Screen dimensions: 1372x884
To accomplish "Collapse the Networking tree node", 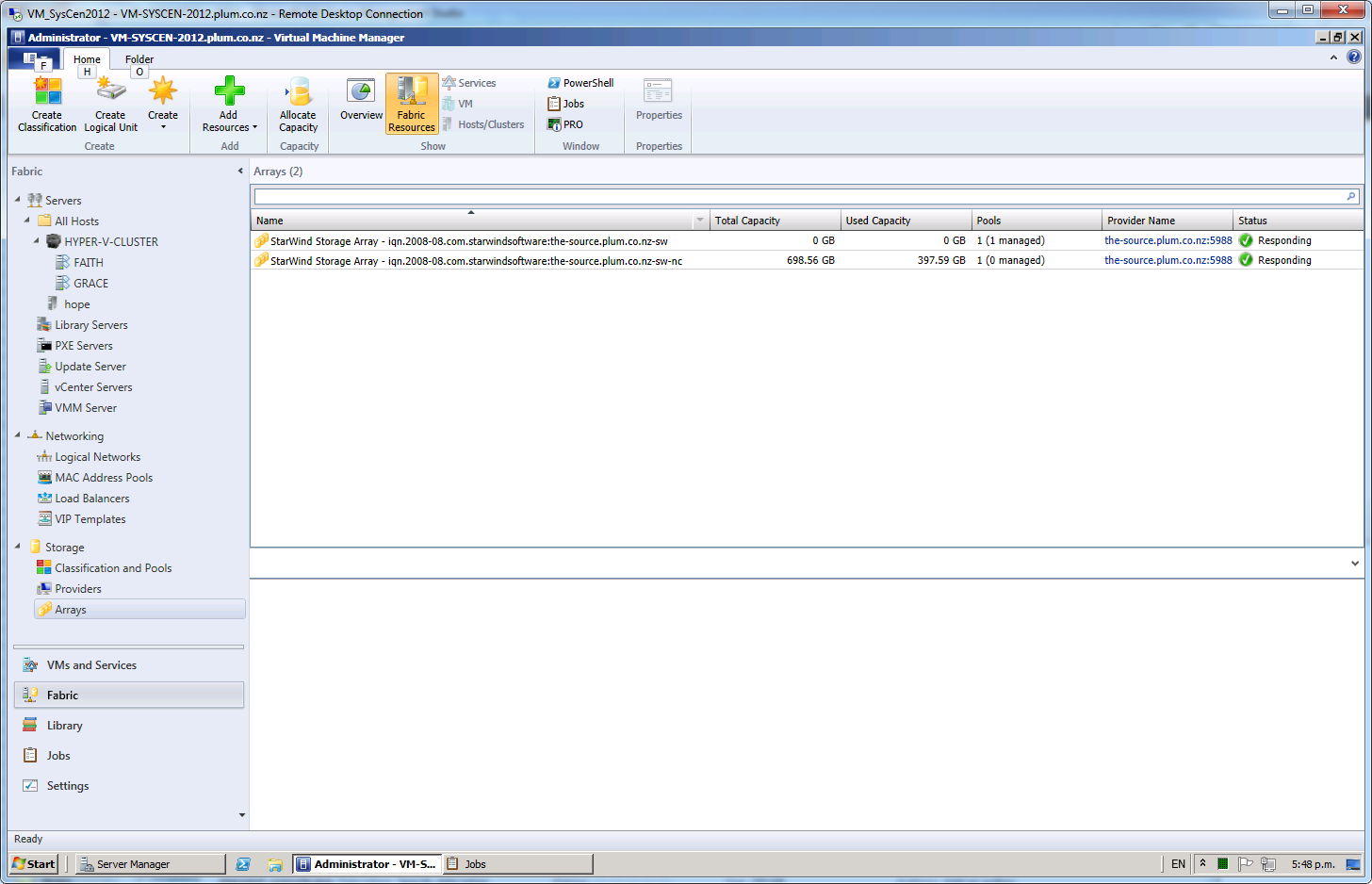I will [x=17, y=435].
